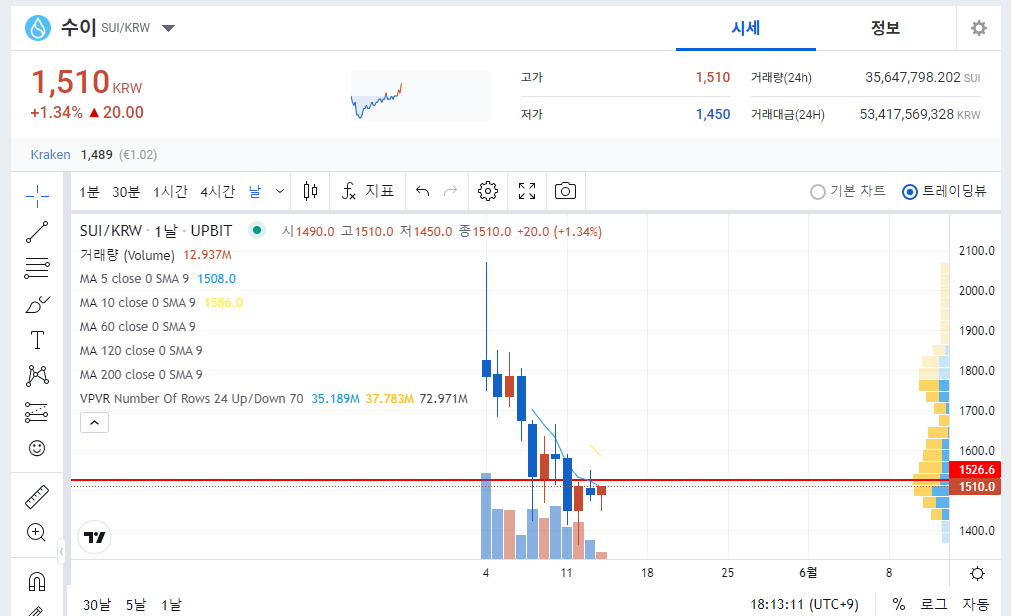Set range to 1날
Viewport: 1011px width, 616px height.
click(x=172, y=604)
